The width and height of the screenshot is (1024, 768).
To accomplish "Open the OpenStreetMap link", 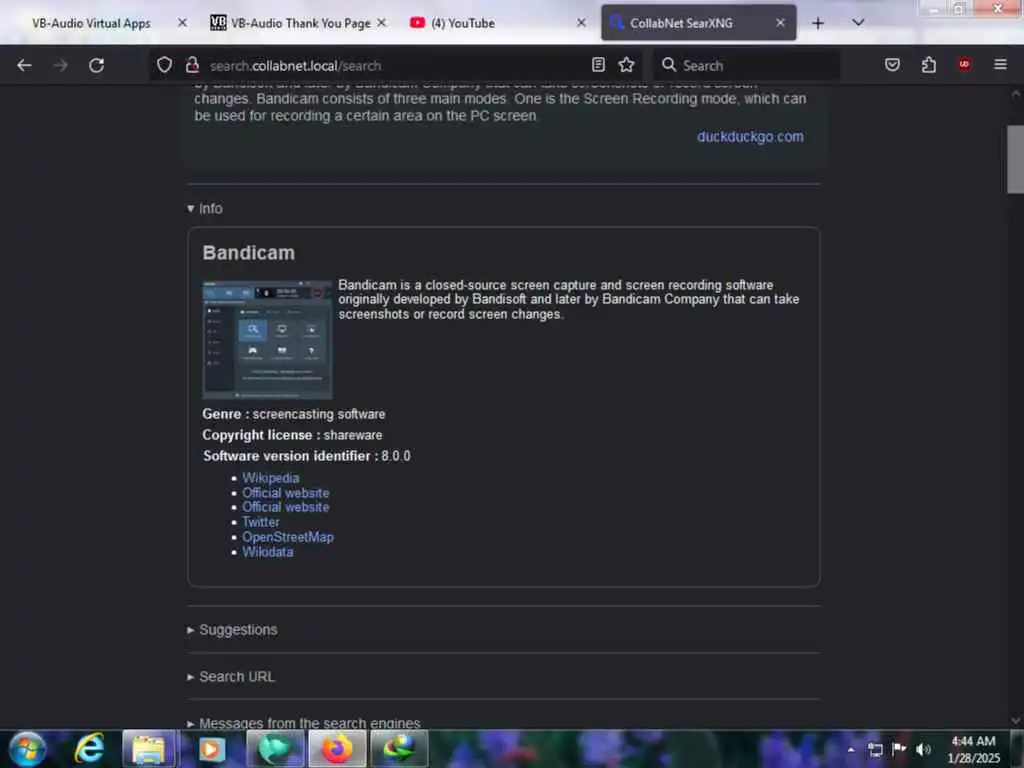I will pos(287,537).
